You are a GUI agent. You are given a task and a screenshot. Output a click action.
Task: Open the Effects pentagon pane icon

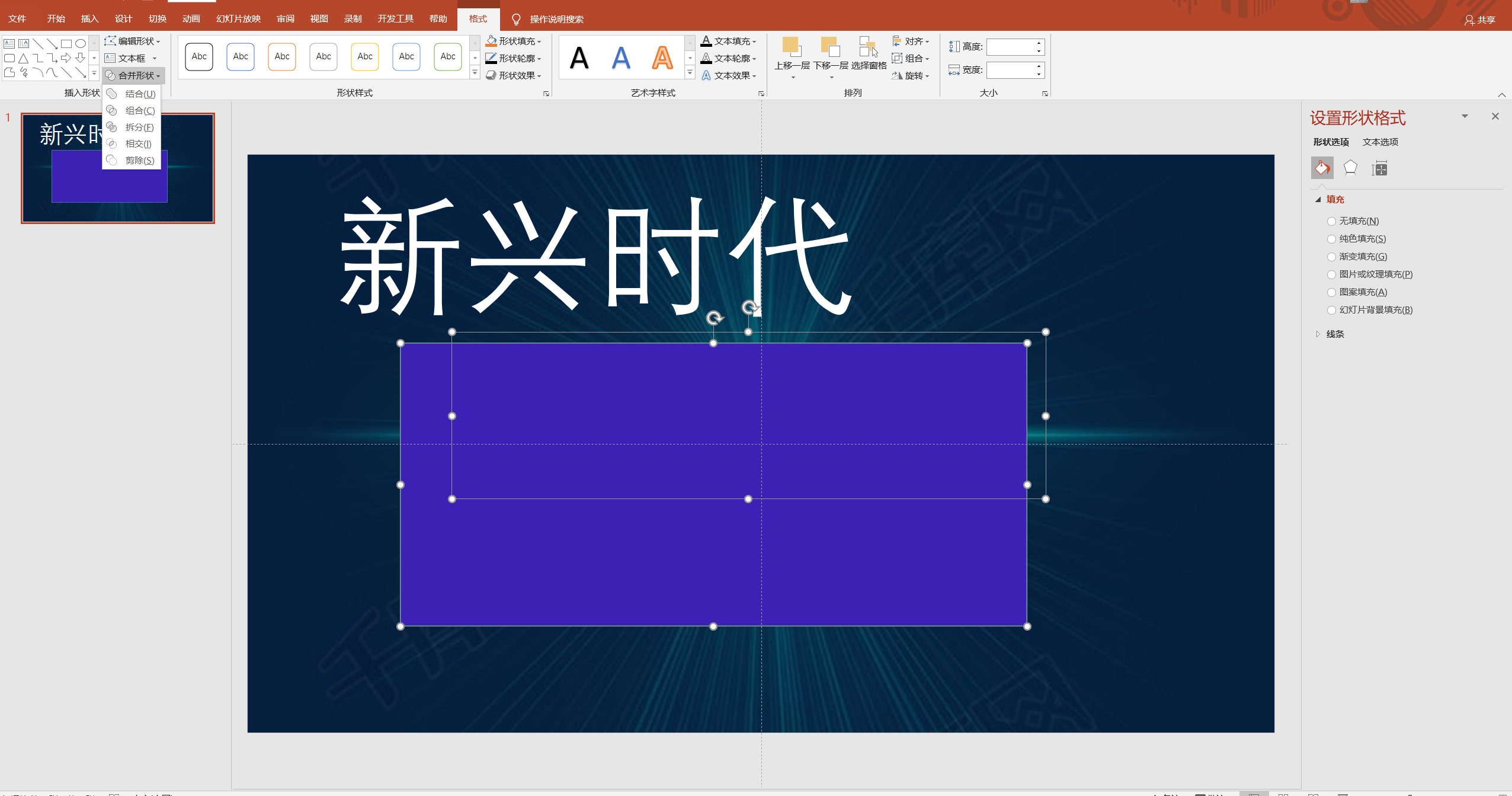1350,168
